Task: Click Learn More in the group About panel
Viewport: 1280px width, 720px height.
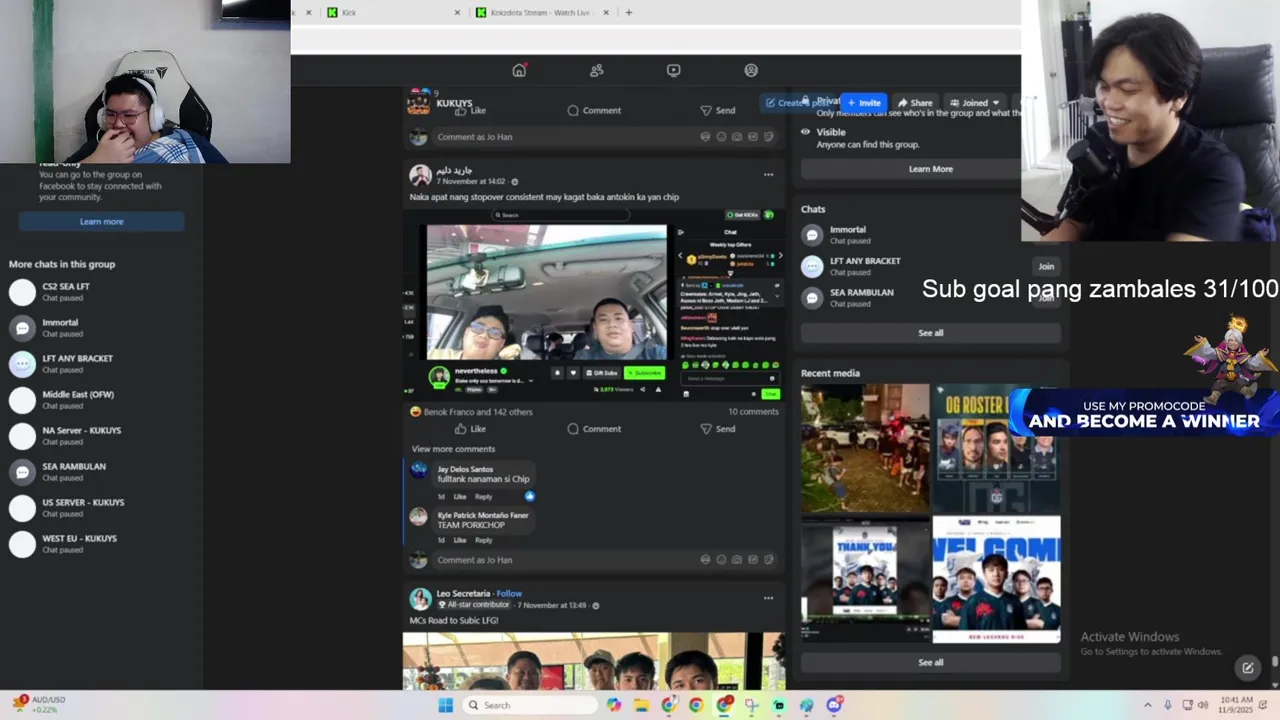Action: (931, 169)
